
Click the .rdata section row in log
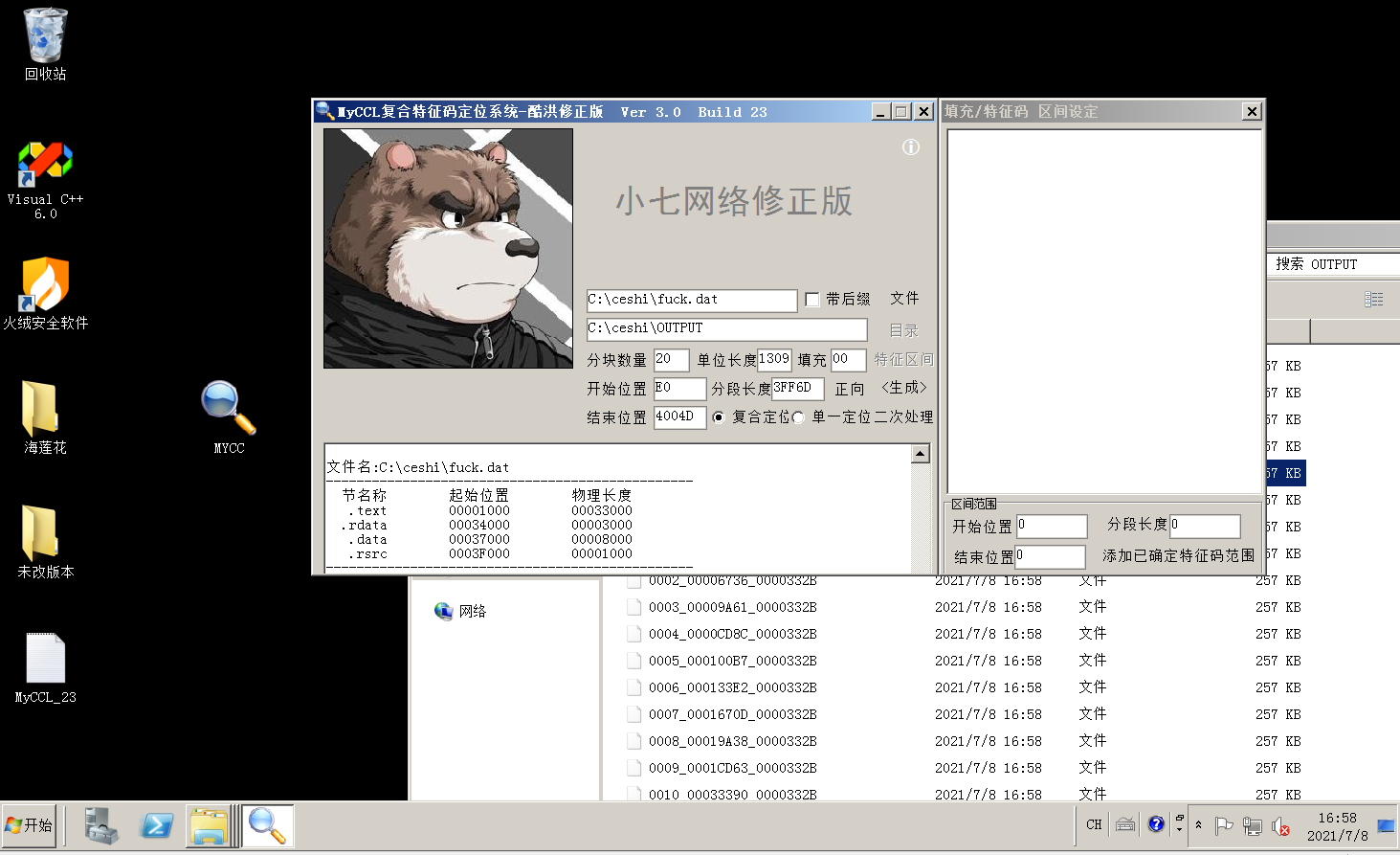tap(486, 526)
